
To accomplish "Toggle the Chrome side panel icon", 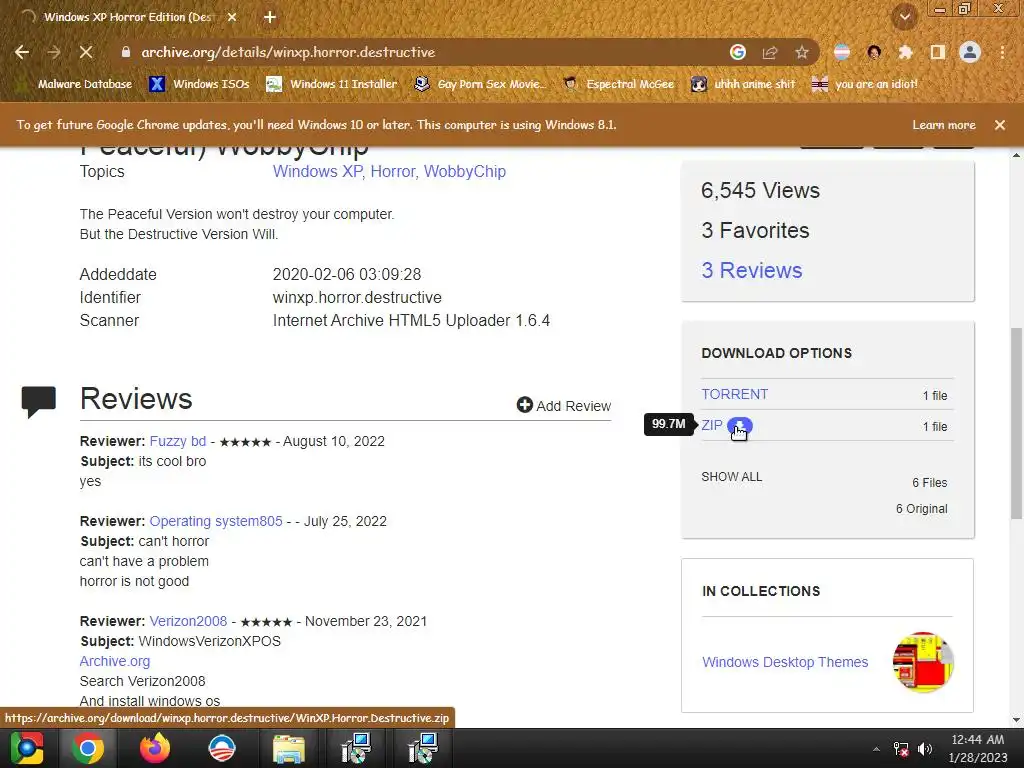I will 938,52.
